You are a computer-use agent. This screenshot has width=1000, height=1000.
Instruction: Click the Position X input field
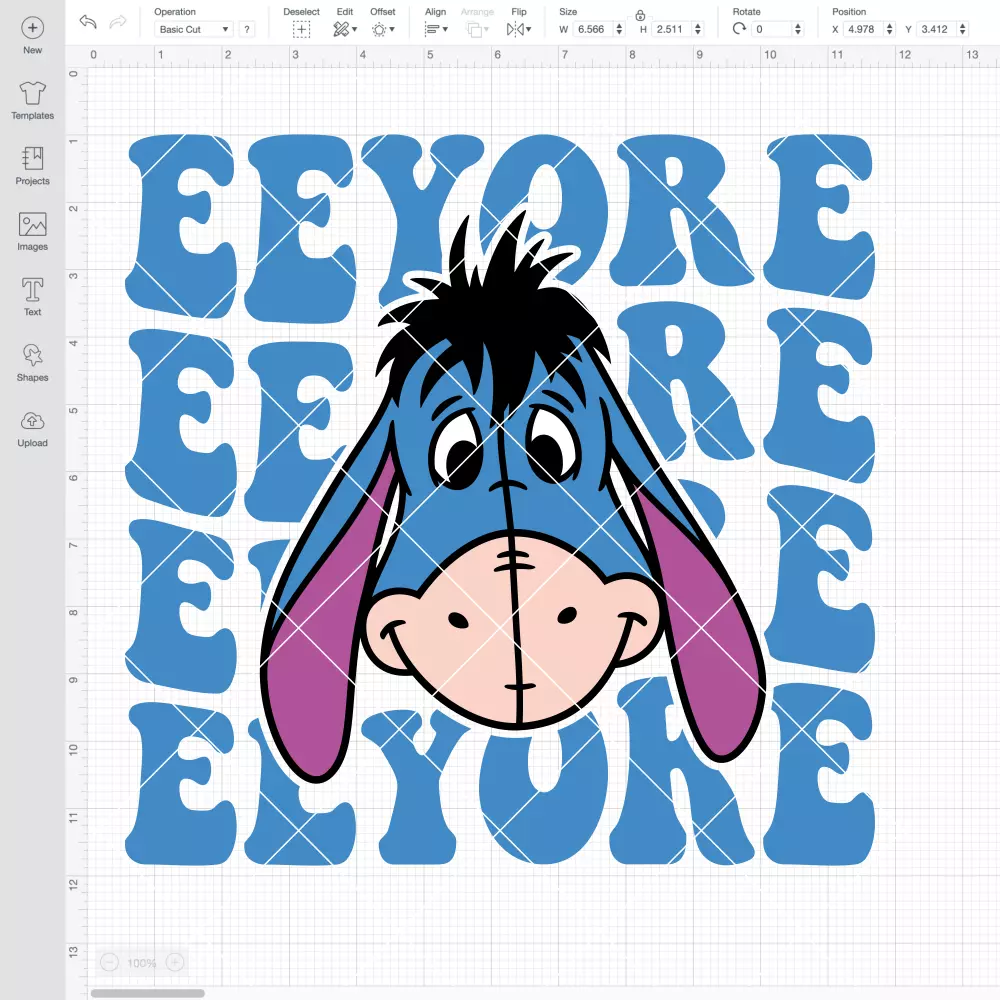tap(864, 29)
